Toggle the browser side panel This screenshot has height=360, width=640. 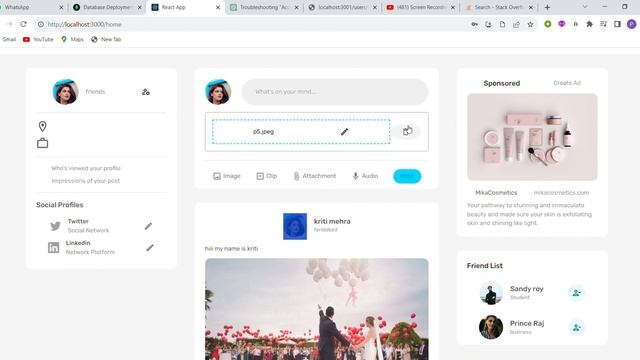(x=617, y=24)
